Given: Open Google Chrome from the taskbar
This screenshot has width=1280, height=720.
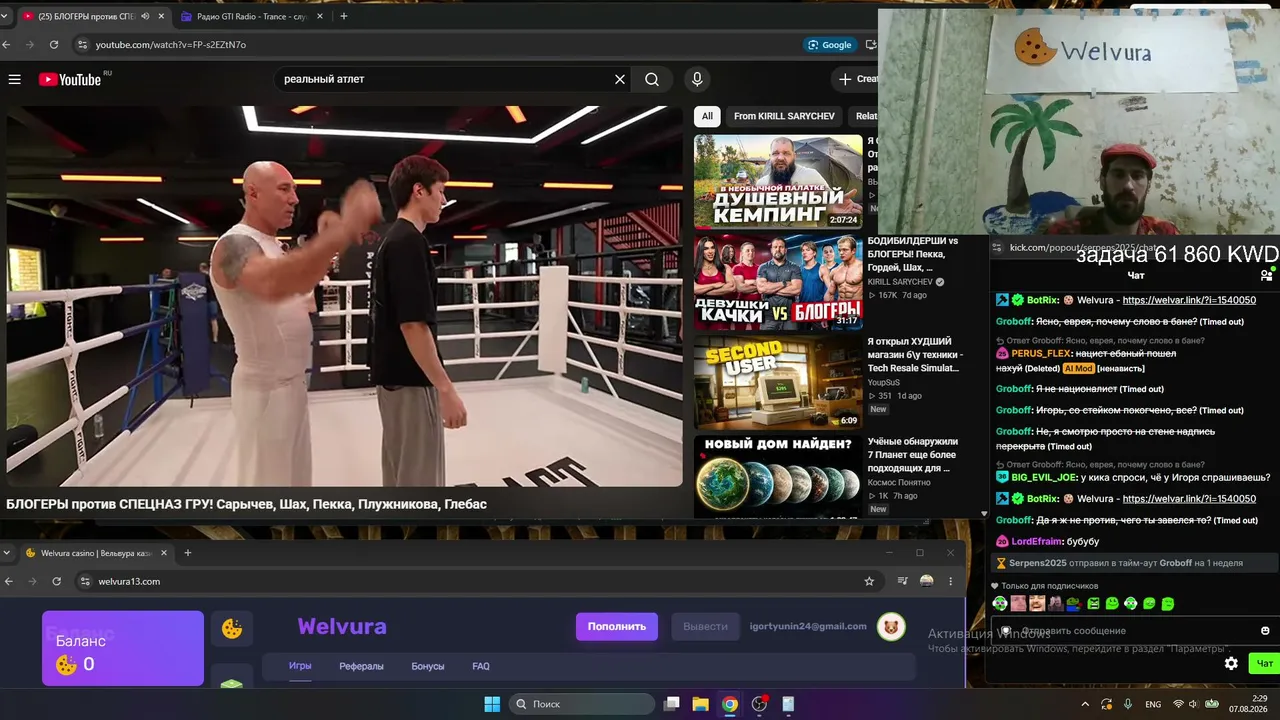Looking at the screenshot, I should pos(730,704).
